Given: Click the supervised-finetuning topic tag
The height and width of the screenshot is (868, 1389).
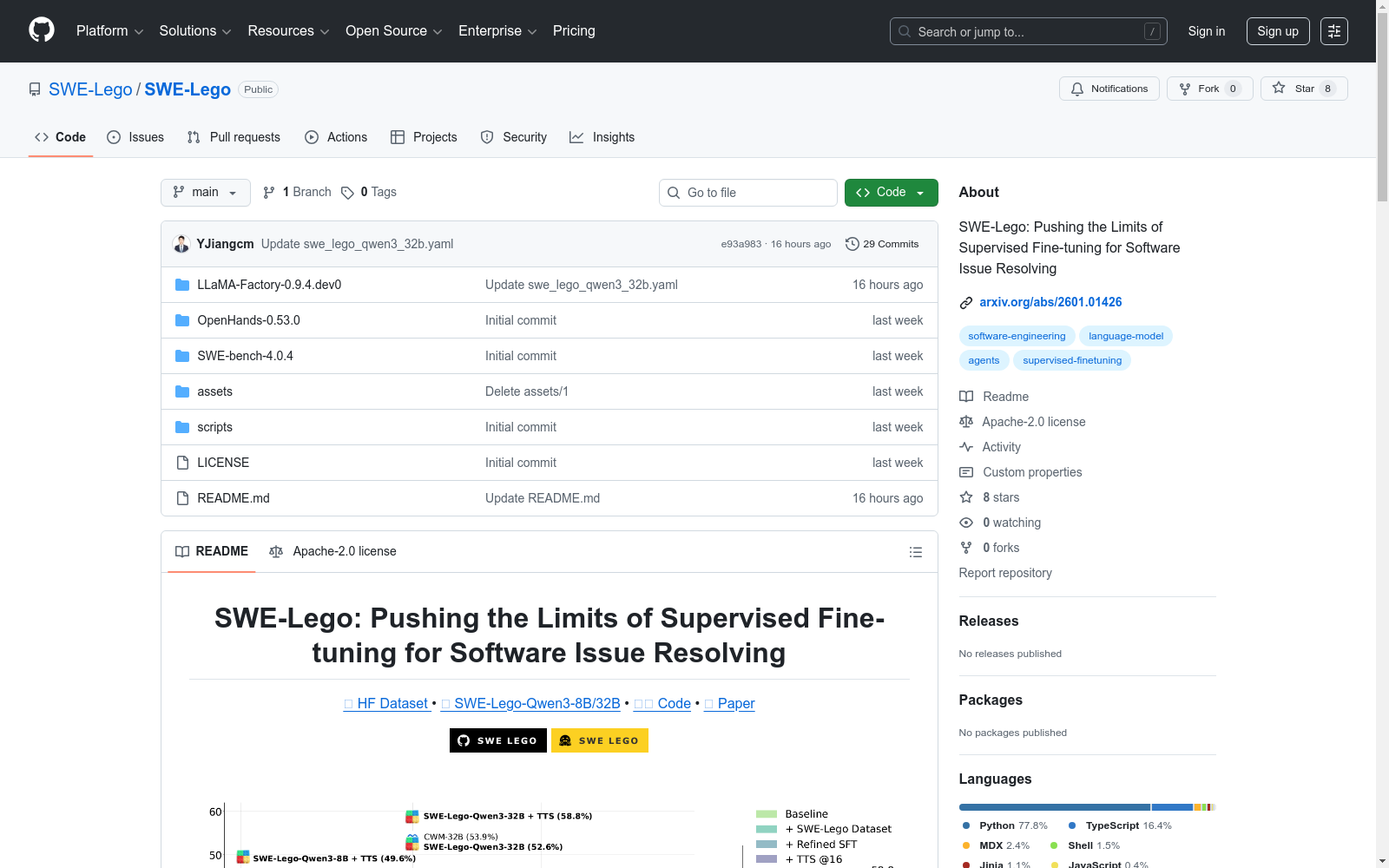Looking at the screenshot, I should coord(1072,360).
